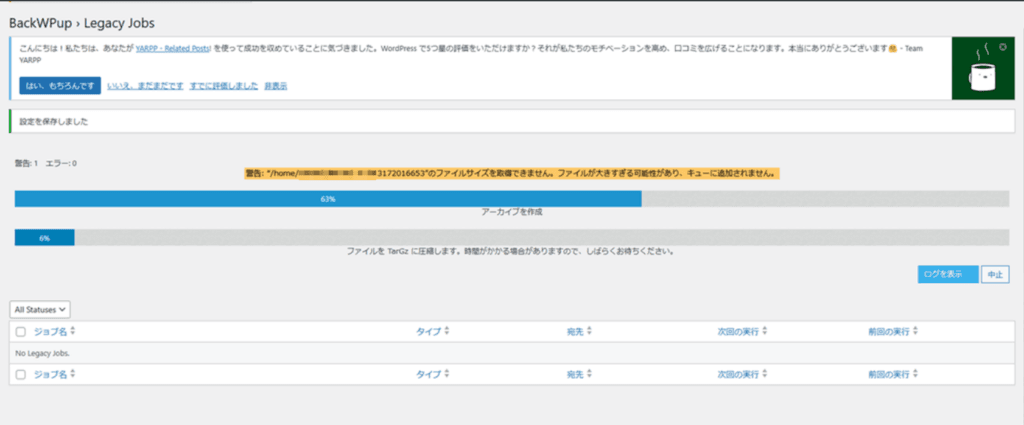1024x425 pixels.
Task: Dismiss the YARPP notice with close icon
Action: click(x=1002, y=47)
